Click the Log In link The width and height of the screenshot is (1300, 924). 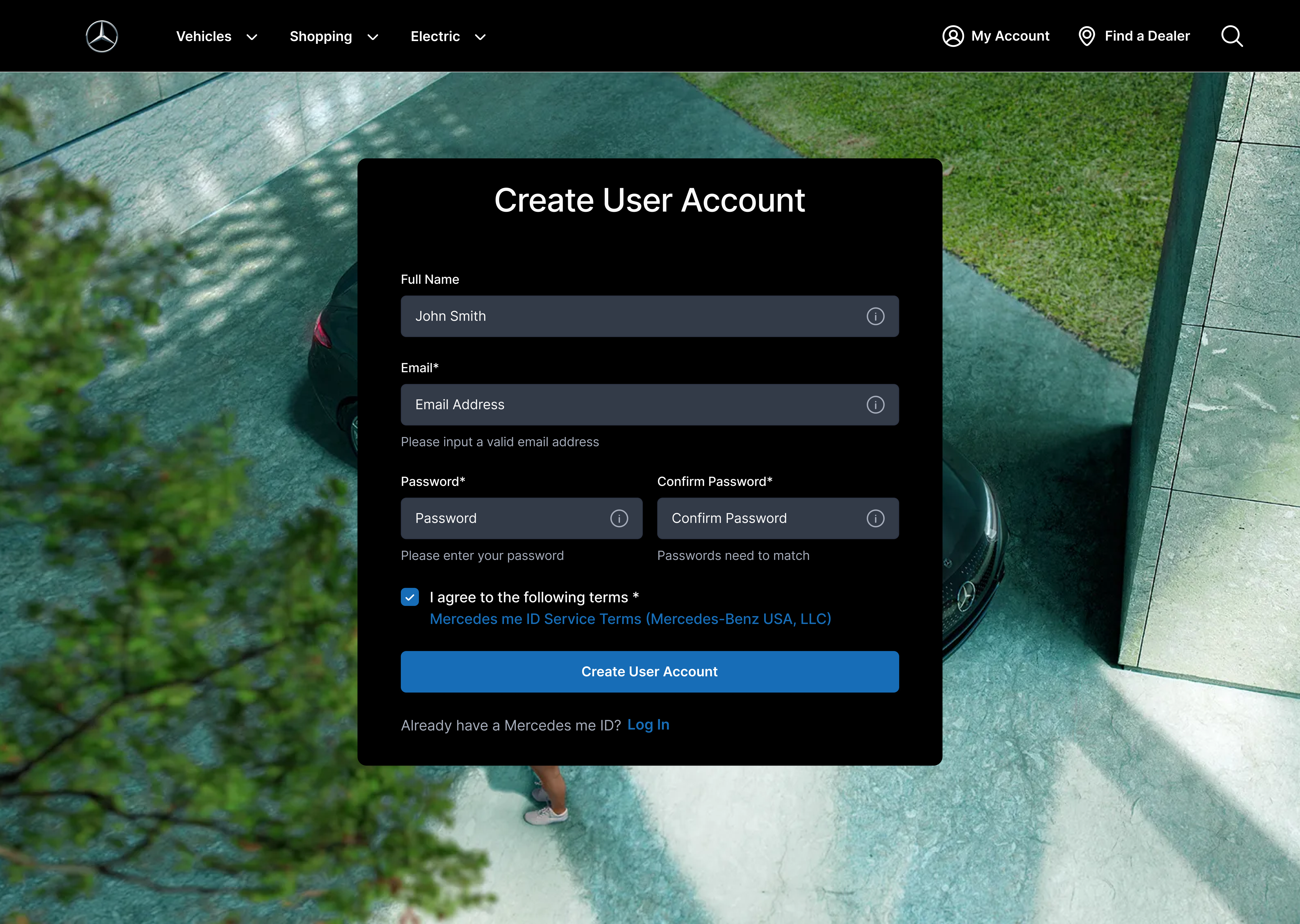point(648,725)
